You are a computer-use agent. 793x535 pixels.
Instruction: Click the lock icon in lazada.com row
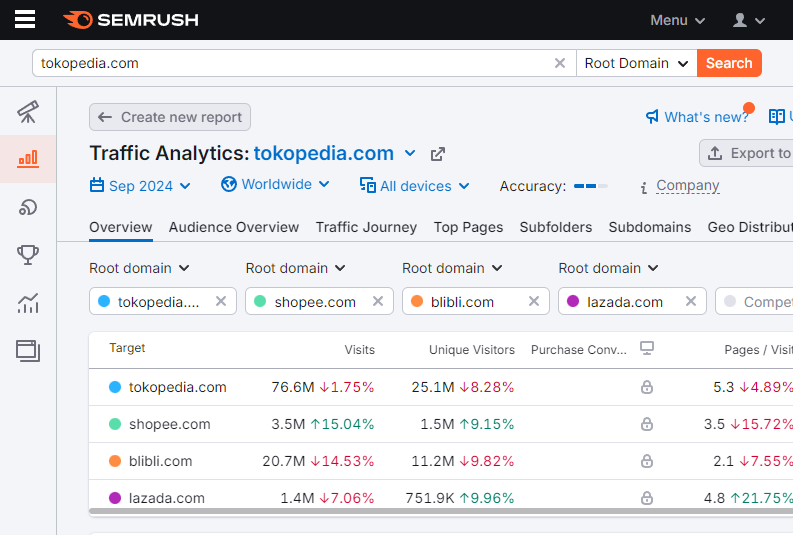click(x=647, y=498)
